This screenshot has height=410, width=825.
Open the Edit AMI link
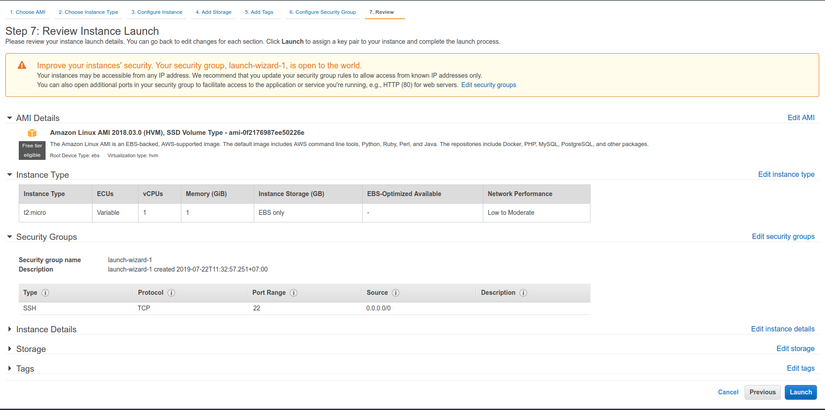click(801, 118)
